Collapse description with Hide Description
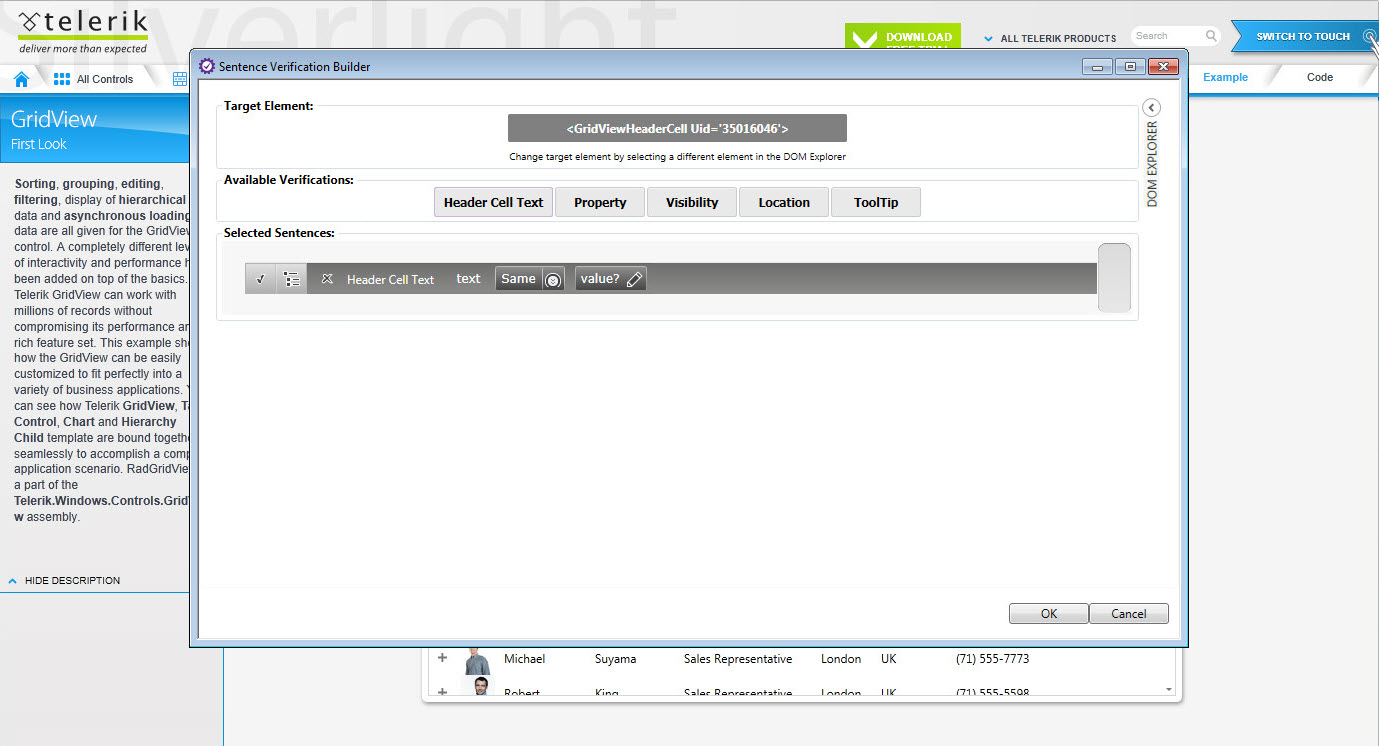The image size is (1379, 746). (64, 580)
